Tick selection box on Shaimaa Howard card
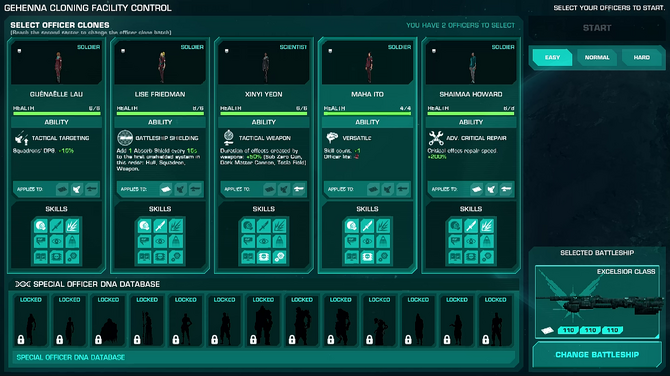This screenshot has height=376, width=670. click(x=434, y=51)
